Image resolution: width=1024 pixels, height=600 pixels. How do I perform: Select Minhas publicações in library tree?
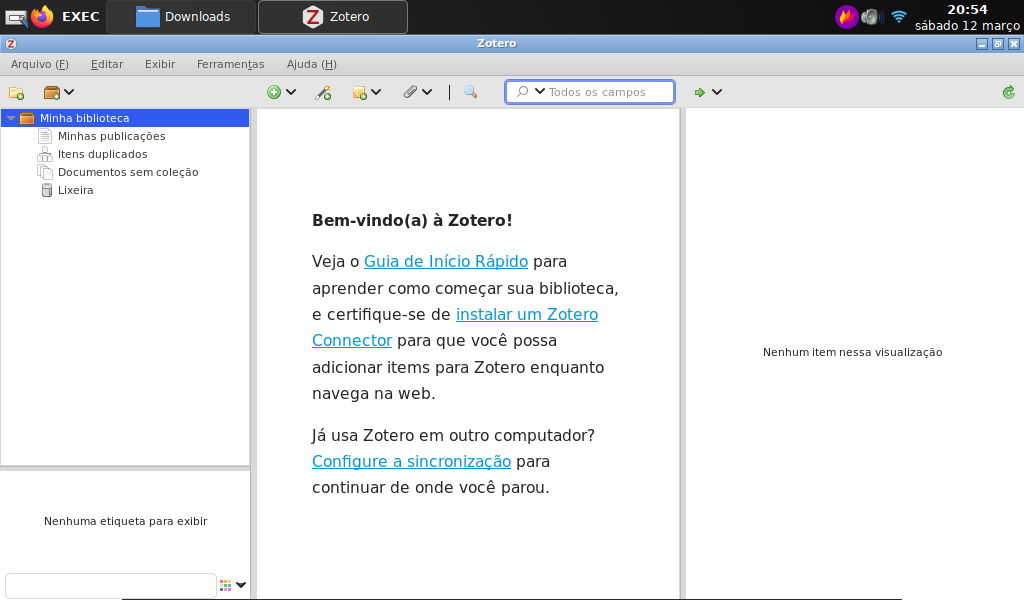click(x=111, y=136)
